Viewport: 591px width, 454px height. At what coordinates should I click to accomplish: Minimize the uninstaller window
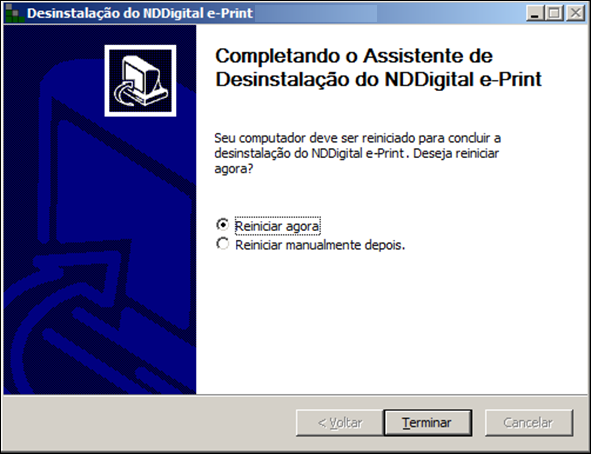535,13
